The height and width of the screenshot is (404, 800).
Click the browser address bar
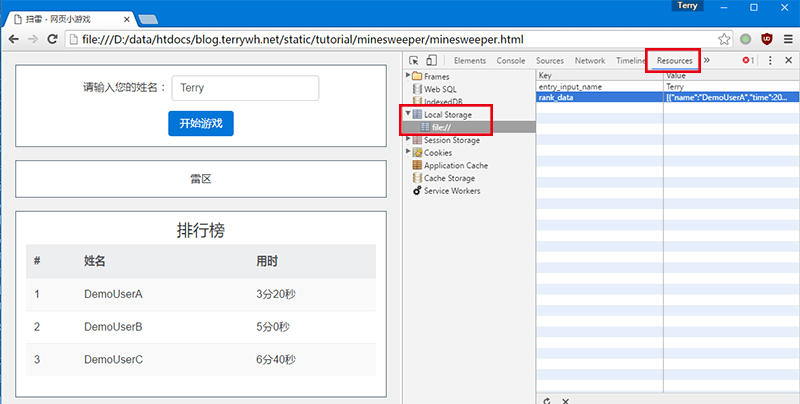point(391,39)
